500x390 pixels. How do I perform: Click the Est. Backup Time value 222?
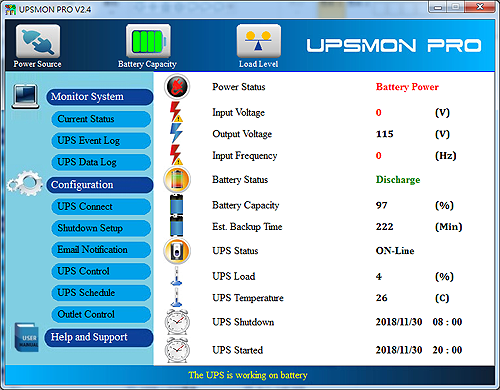pyautogui.click(x=385, y=227)
